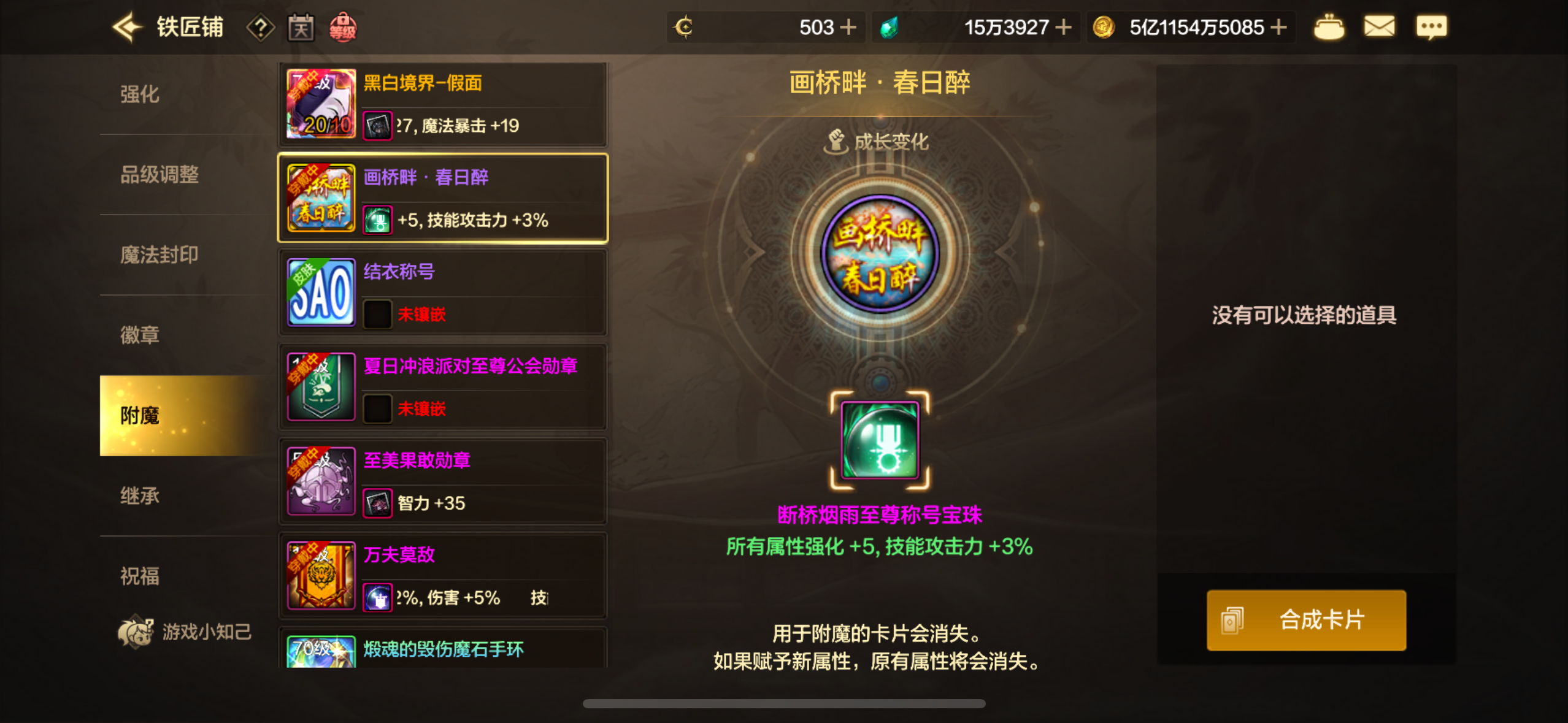The image size is (1568, 723).
Task: Open the mail envelope icon
Action: [1379, 27]
